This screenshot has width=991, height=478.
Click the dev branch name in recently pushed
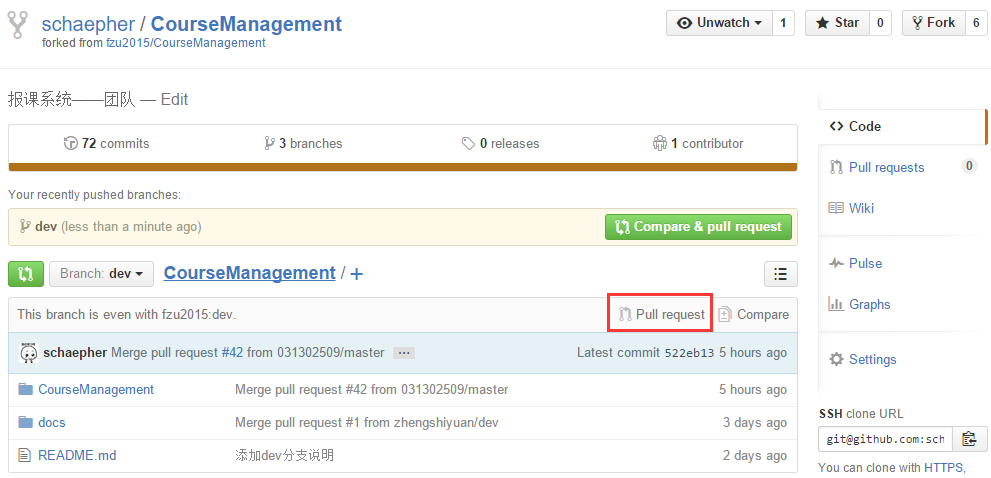46,226
